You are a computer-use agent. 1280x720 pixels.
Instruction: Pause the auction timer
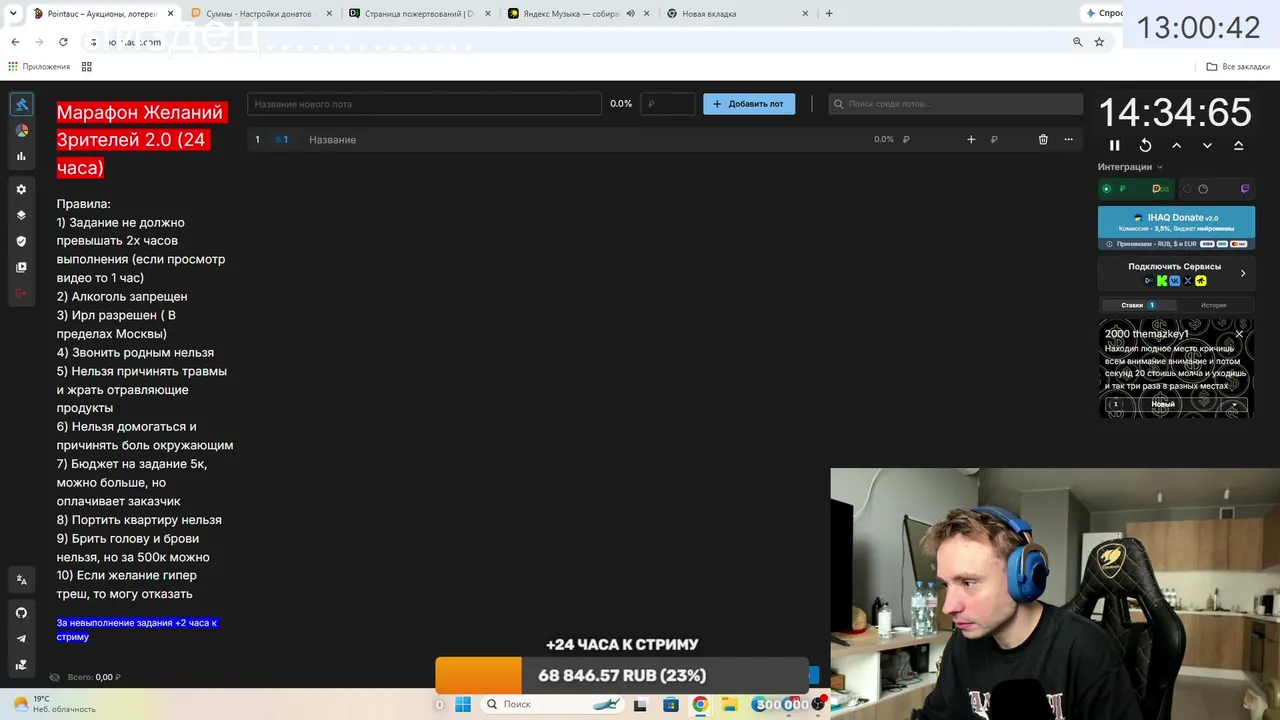(x=1115, y=146)
